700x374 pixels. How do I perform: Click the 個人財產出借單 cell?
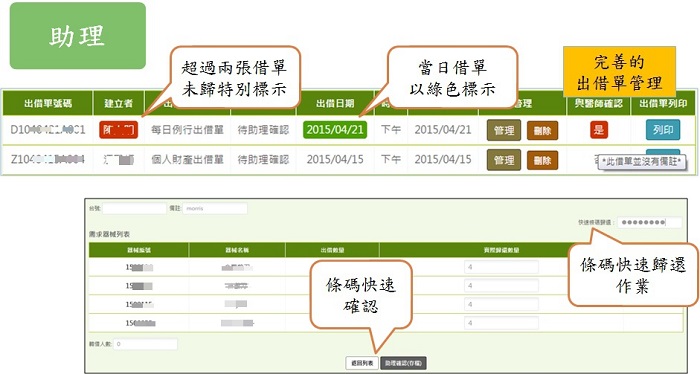(x=187, y=159)
